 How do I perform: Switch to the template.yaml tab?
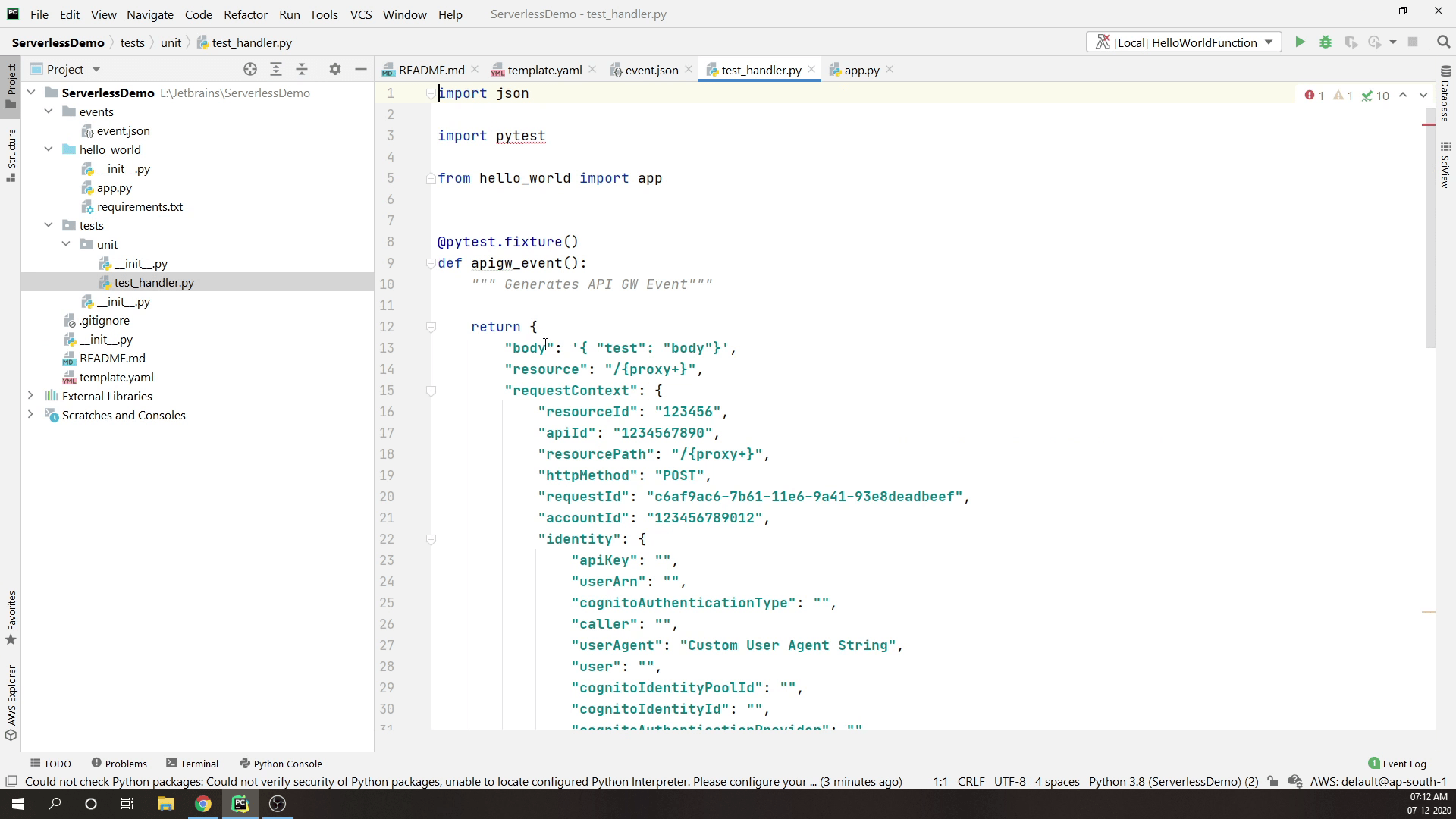tap(544, 70)
